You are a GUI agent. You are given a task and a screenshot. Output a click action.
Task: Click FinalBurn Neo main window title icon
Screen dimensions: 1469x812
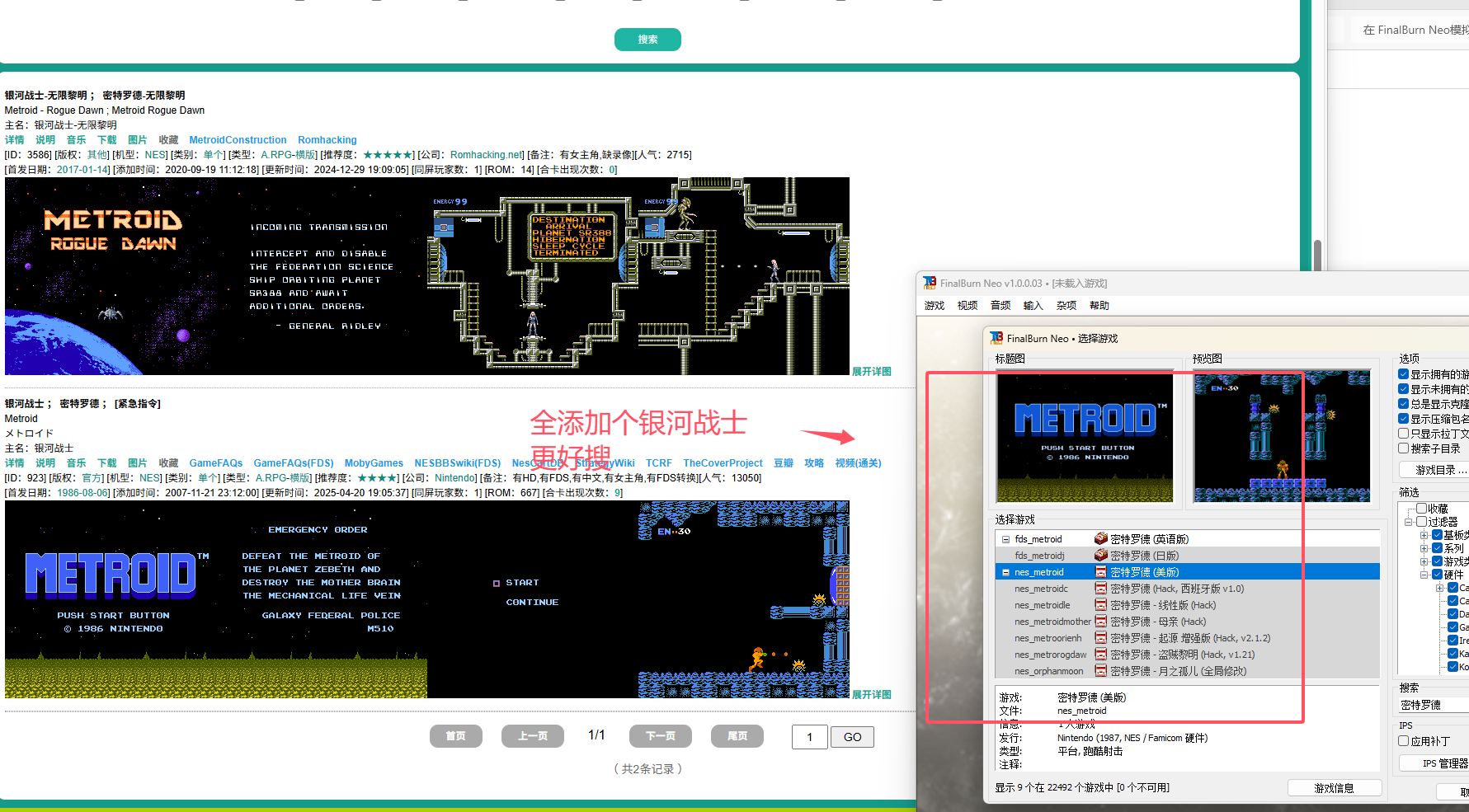click(x=930, y=283)
